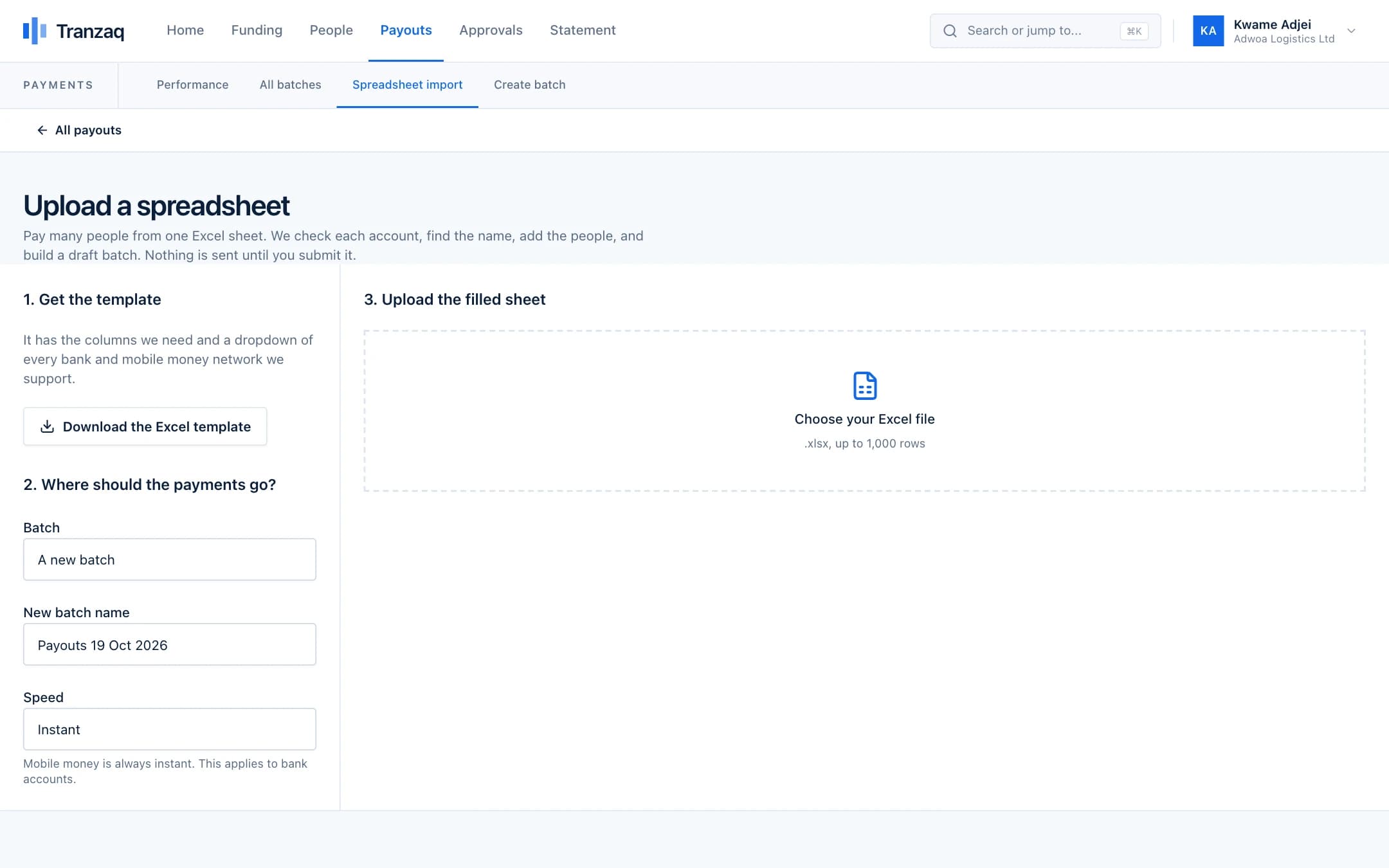
Task: Click the KA user avatar
Action: (x=1208, y=31)
